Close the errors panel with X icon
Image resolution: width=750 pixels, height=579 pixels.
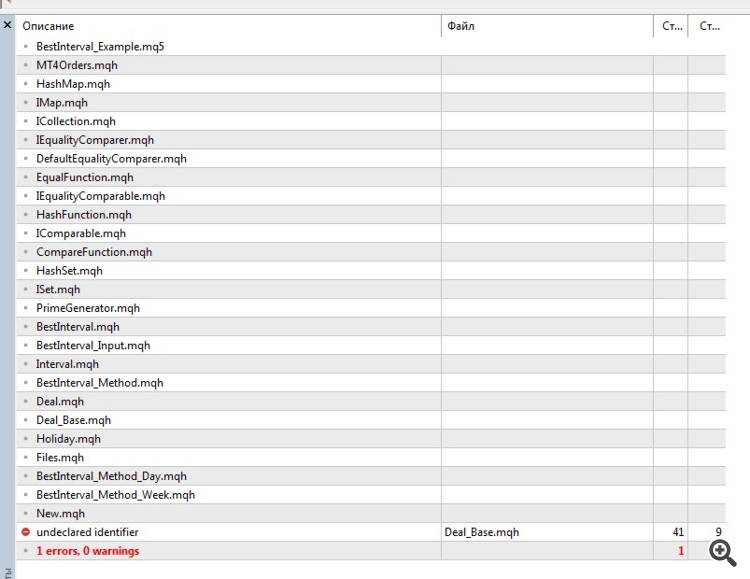pos(7,24)
